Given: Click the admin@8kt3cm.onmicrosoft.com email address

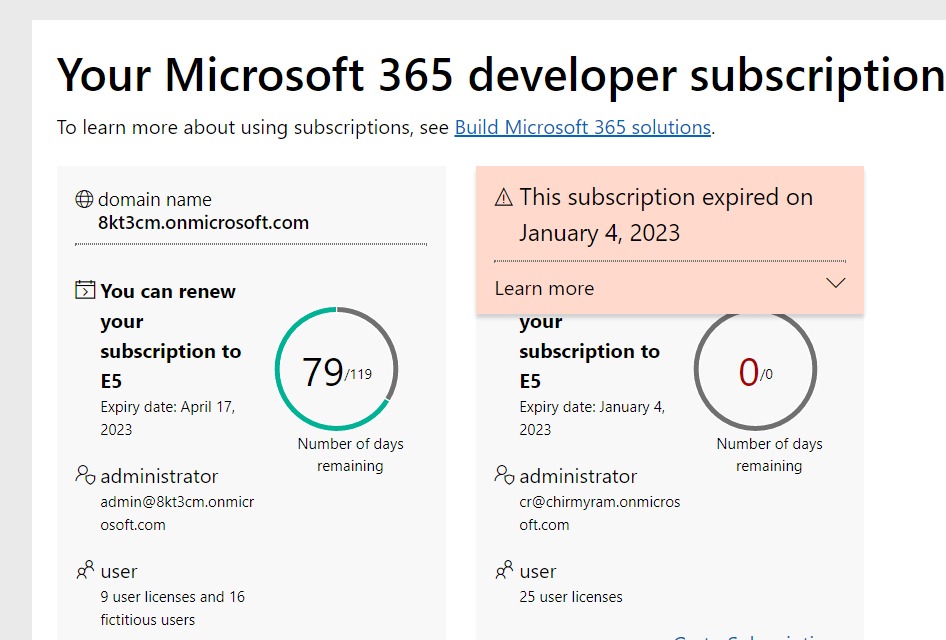Looking at the screenshot, I should [176, 512].
